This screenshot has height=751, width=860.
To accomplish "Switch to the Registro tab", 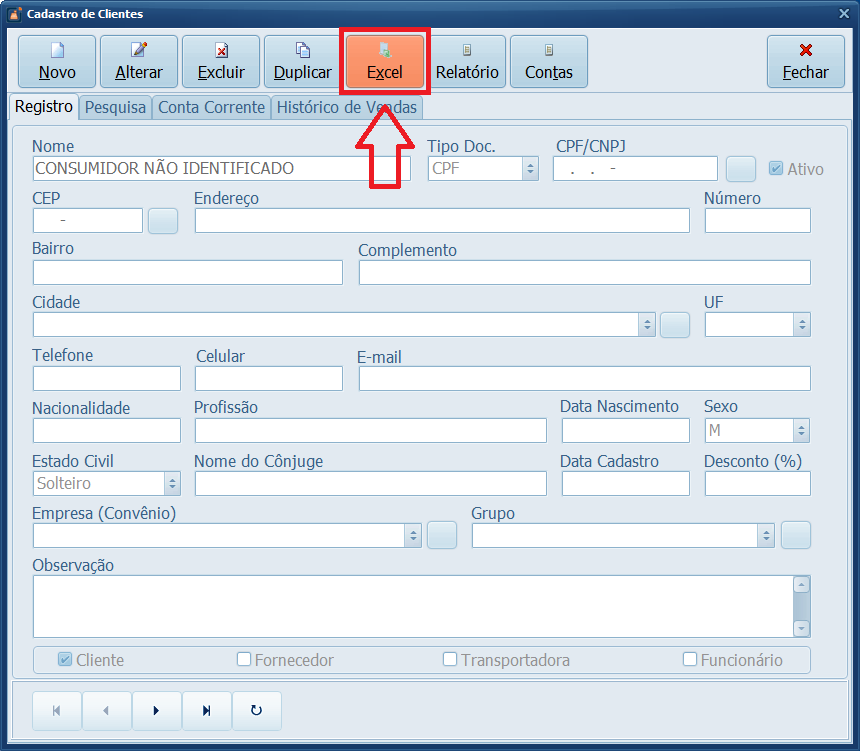I will tap(44, 106).
